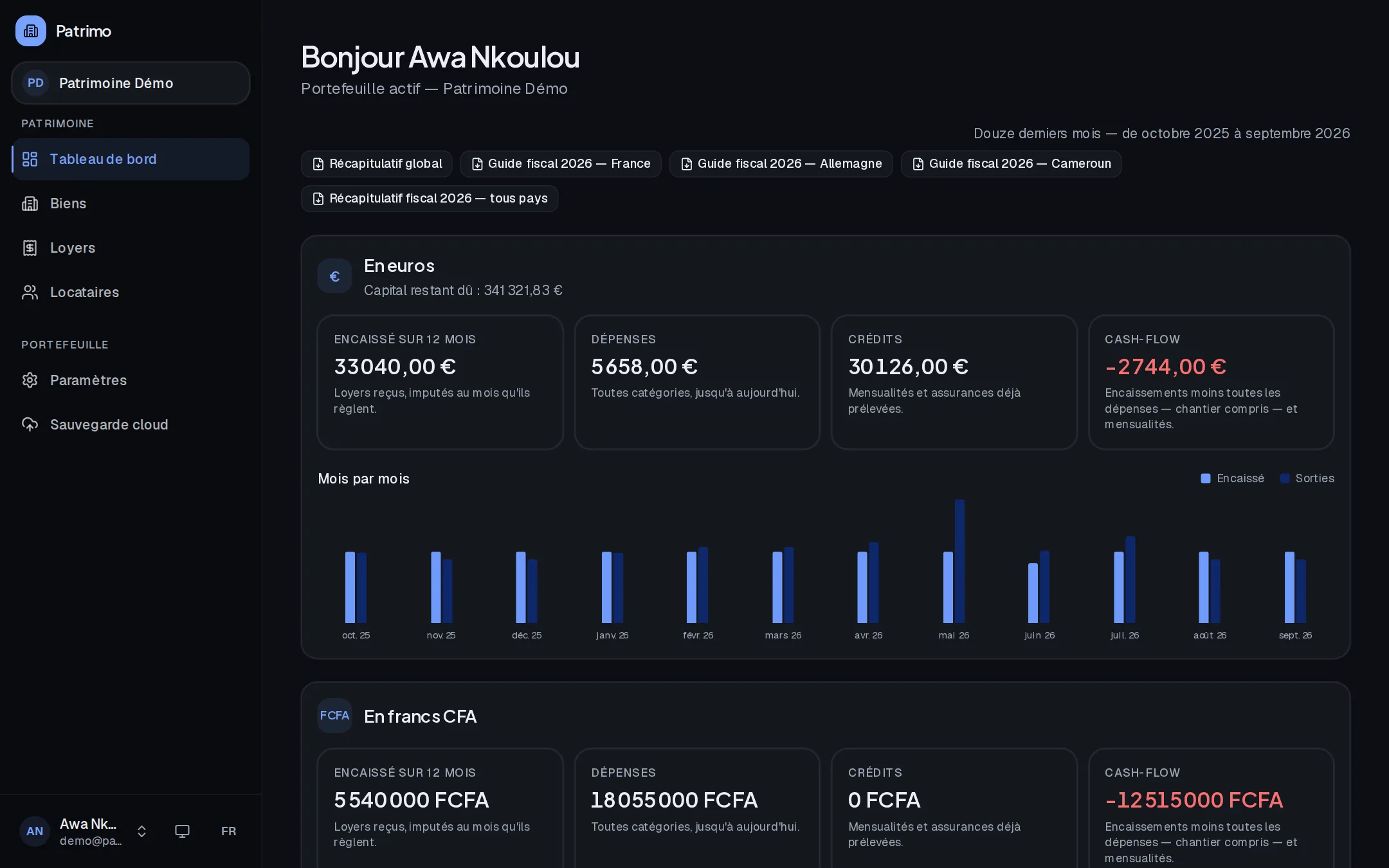Expand the user account chevron menu
The width and height of the screenshot is (1389, 868).
click(x=142, y=831)
